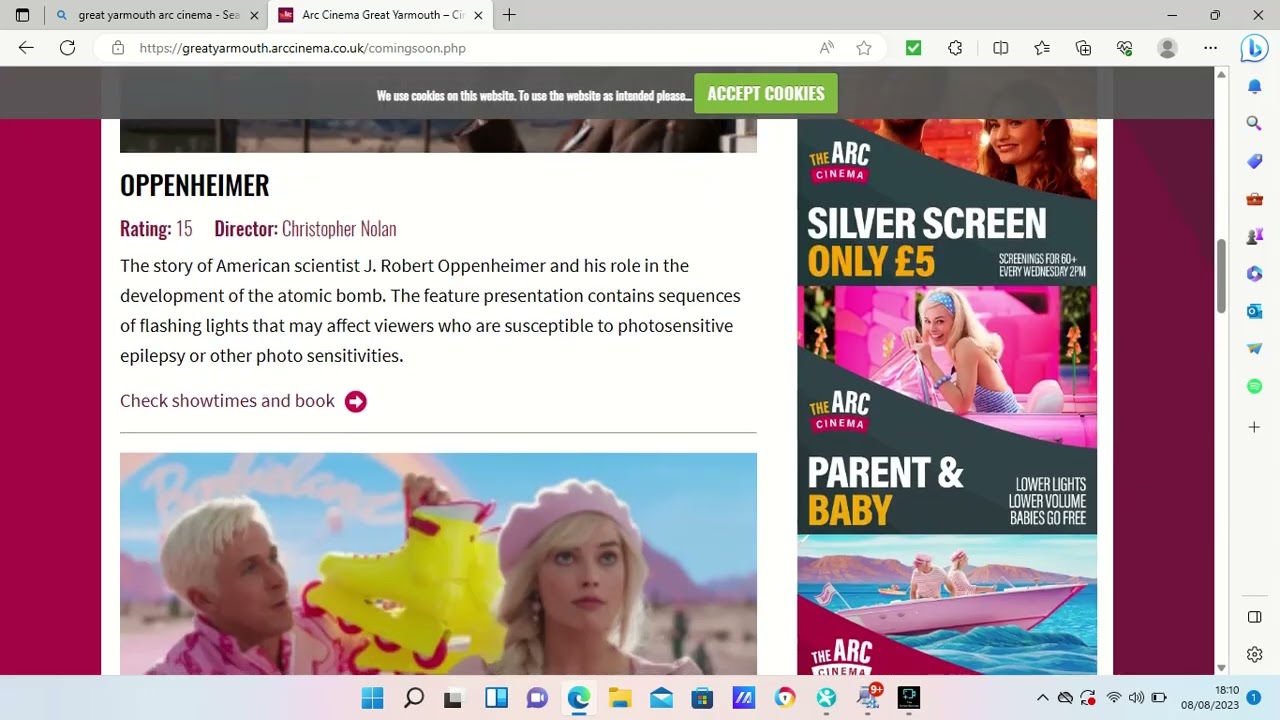Reload the page with refresh icon
The height and width of the screenshot is (720, 1280).
(x=67, y=48)
